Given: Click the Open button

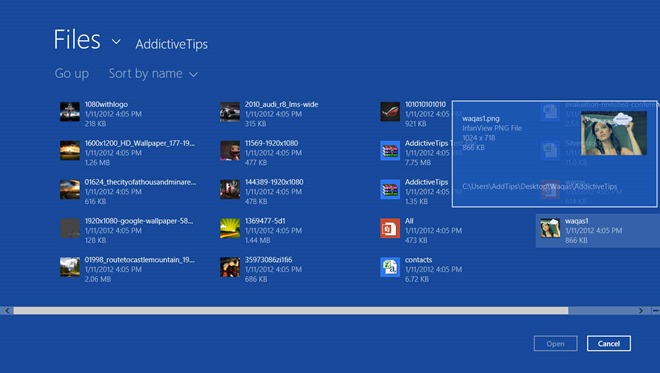Looking at the screenshot, I should point(555,344).
